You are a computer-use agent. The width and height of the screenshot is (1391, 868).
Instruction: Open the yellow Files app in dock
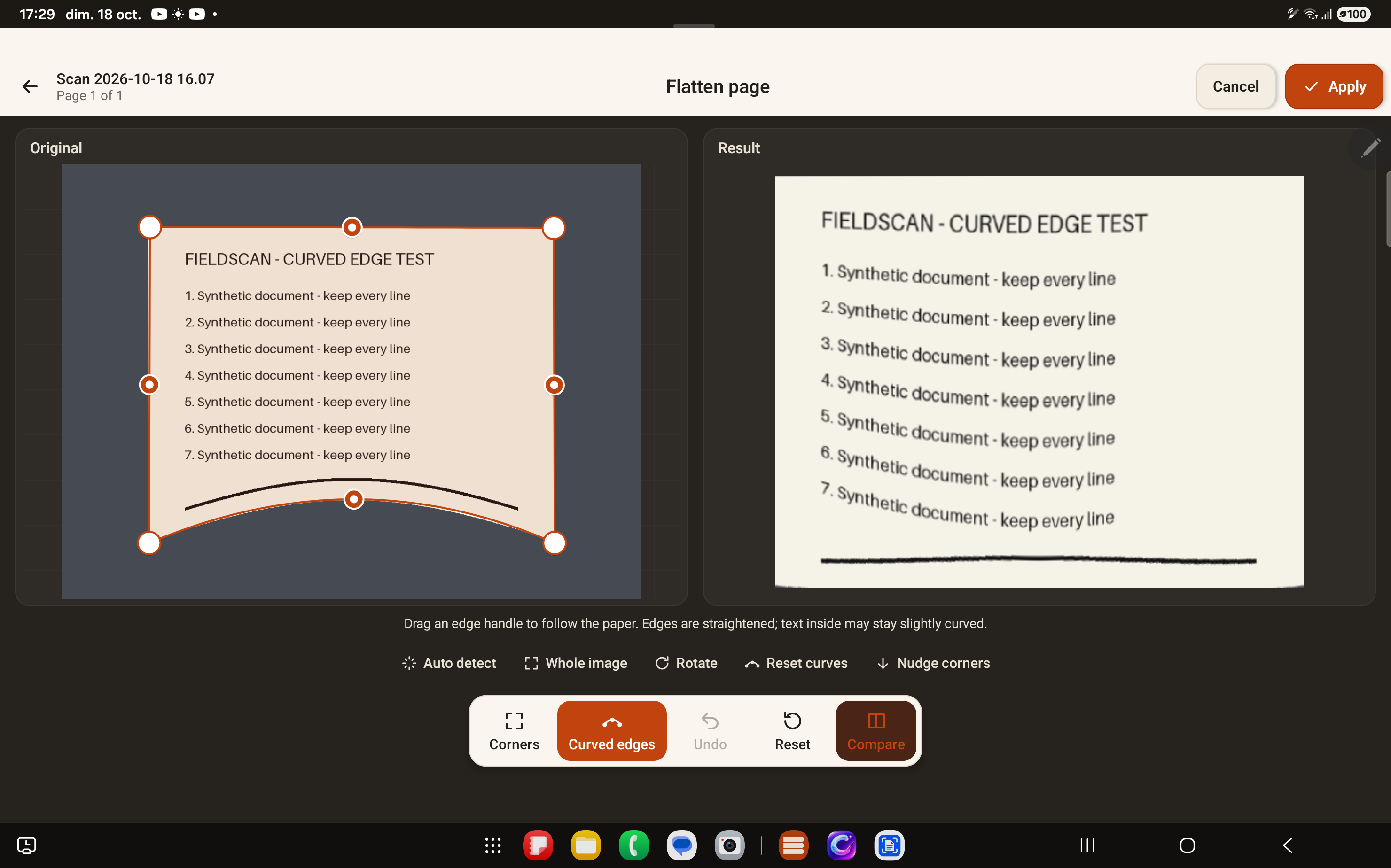(x=586, y=845)
